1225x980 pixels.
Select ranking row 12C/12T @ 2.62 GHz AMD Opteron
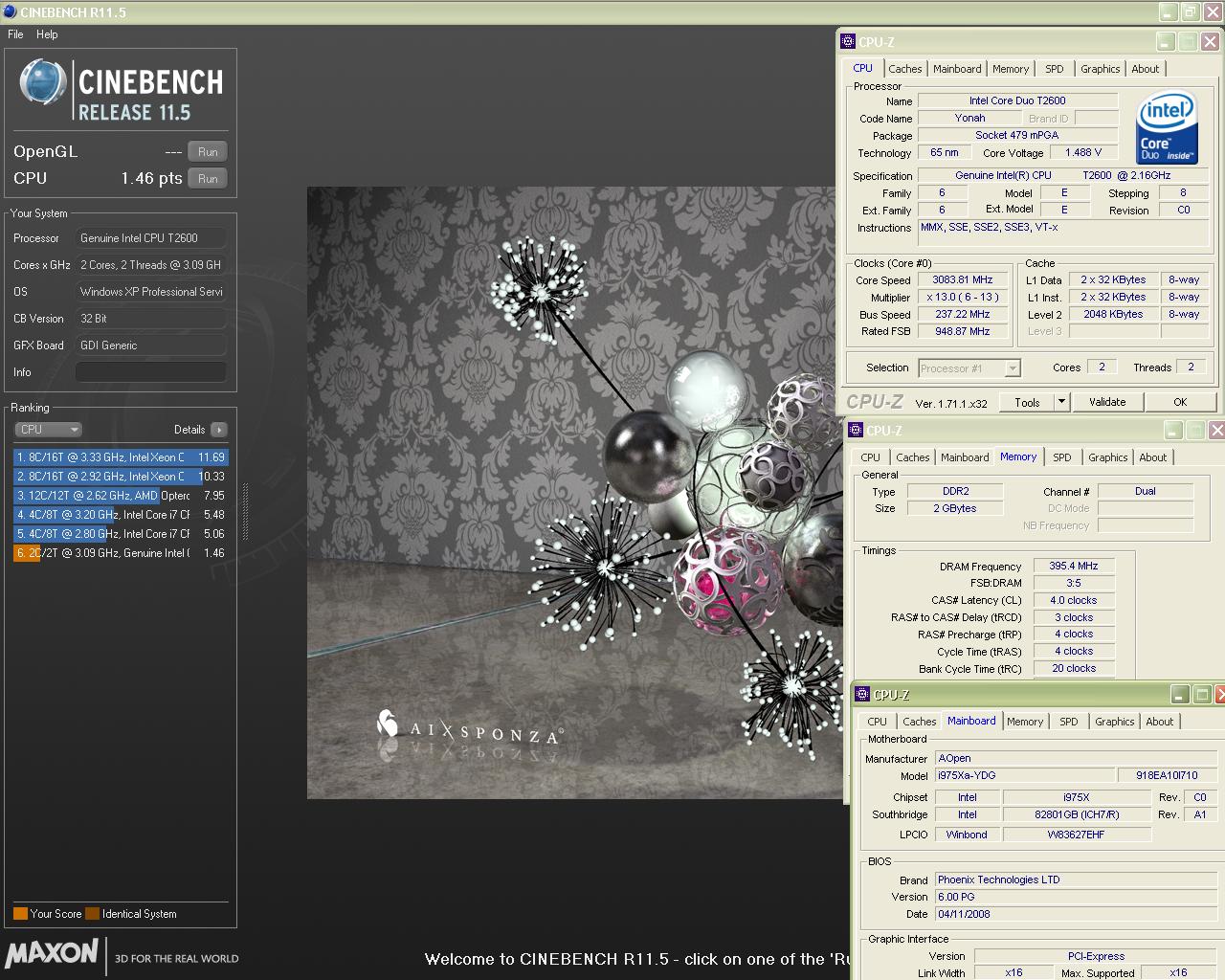(121, 496)
